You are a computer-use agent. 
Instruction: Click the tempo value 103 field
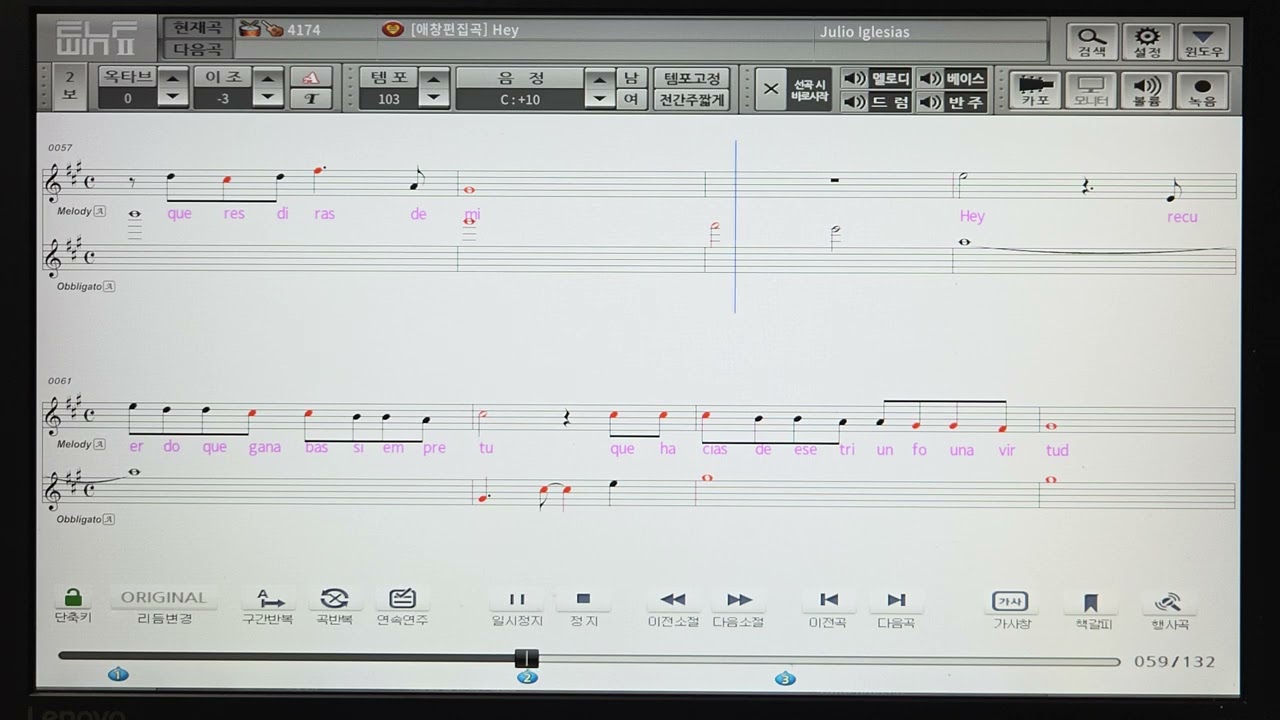tap(389, 99)
